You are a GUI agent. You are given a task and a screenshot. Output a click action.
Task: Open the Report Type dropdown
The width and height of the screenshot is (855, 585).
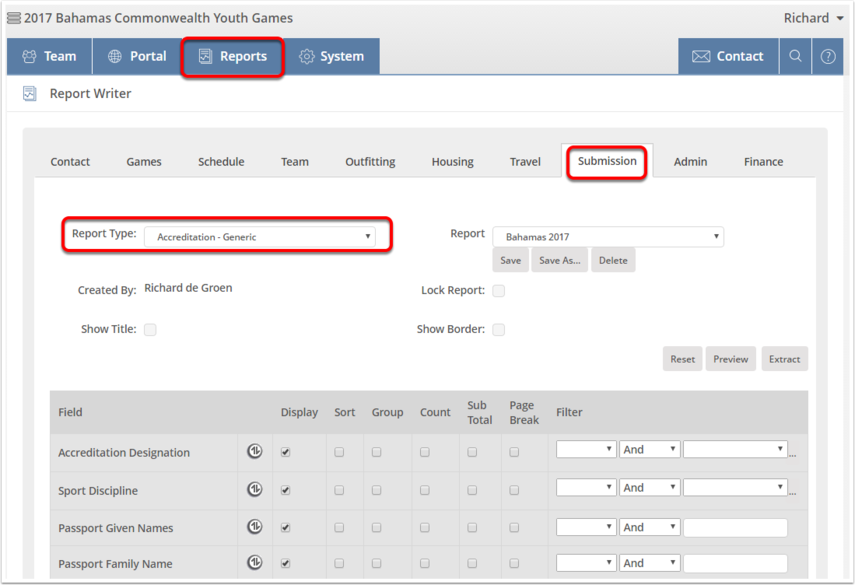[x=264, y=235]
